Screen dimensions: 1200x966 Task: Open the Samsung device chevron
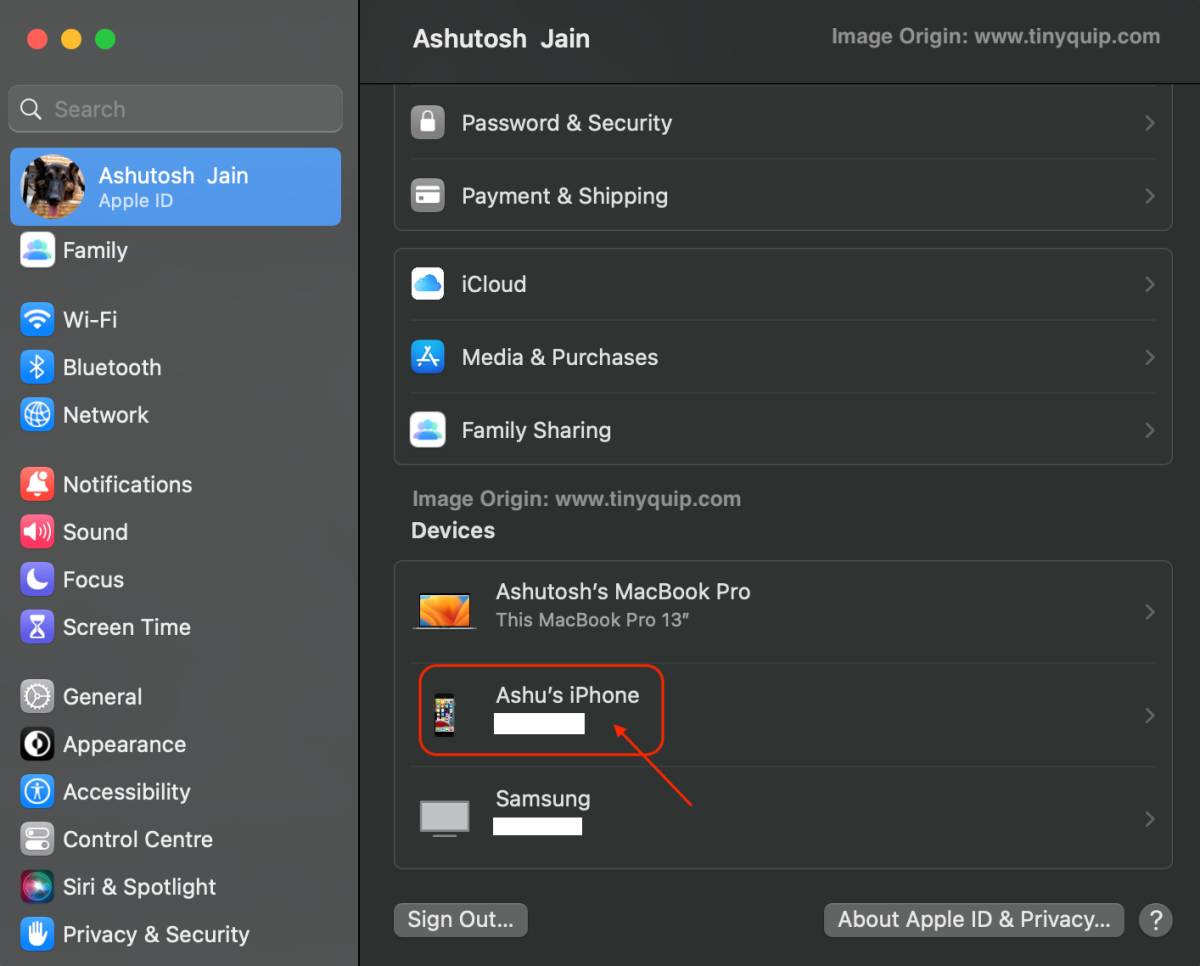(x=1149, y=819)
